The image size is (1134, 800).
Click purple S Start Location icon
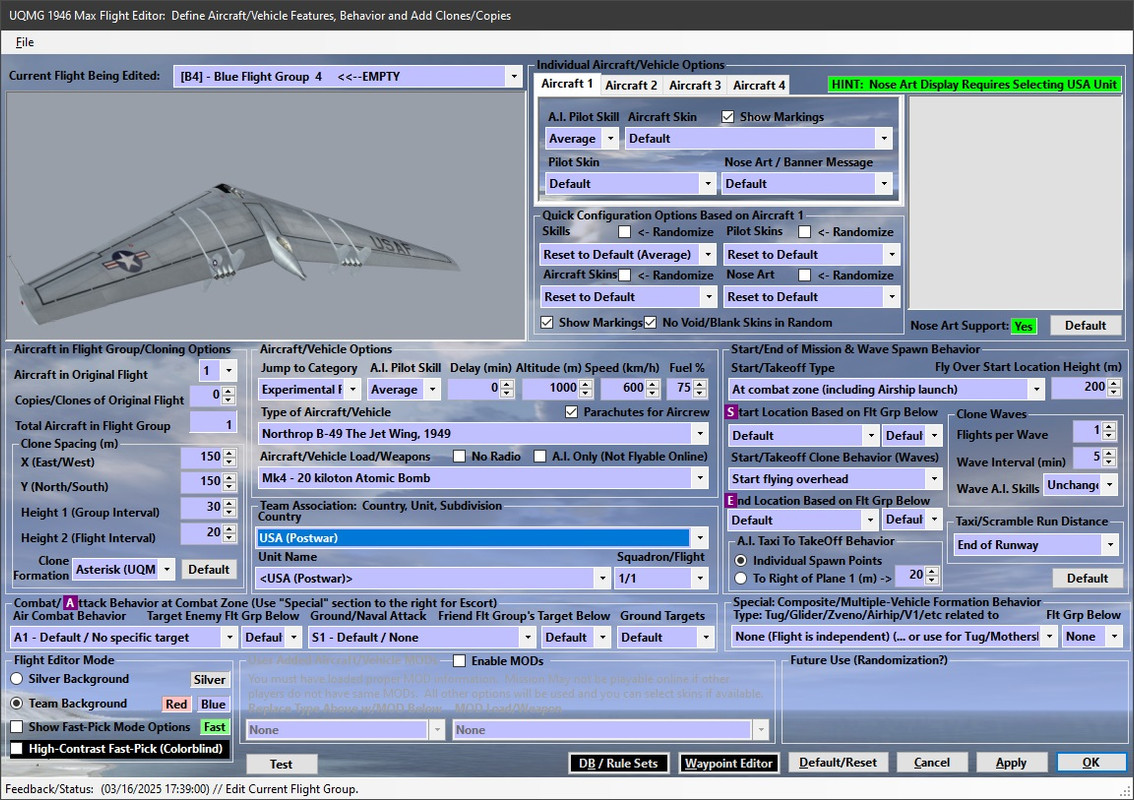731,412
